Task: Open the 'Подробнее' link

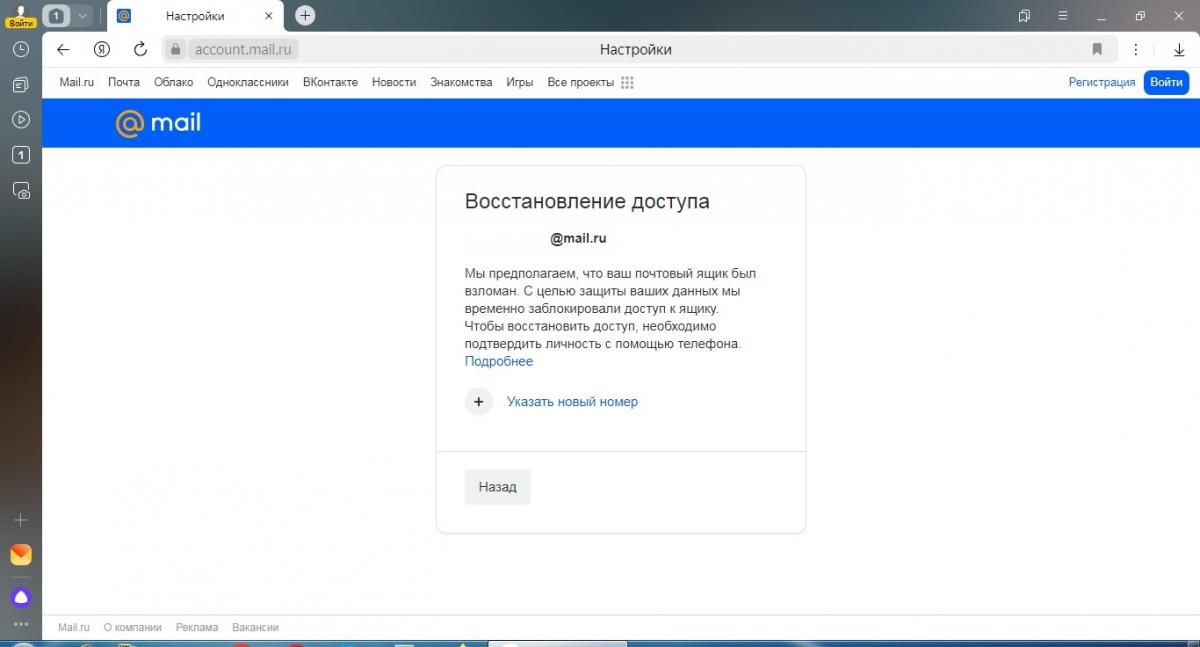Action: [499, 361]
